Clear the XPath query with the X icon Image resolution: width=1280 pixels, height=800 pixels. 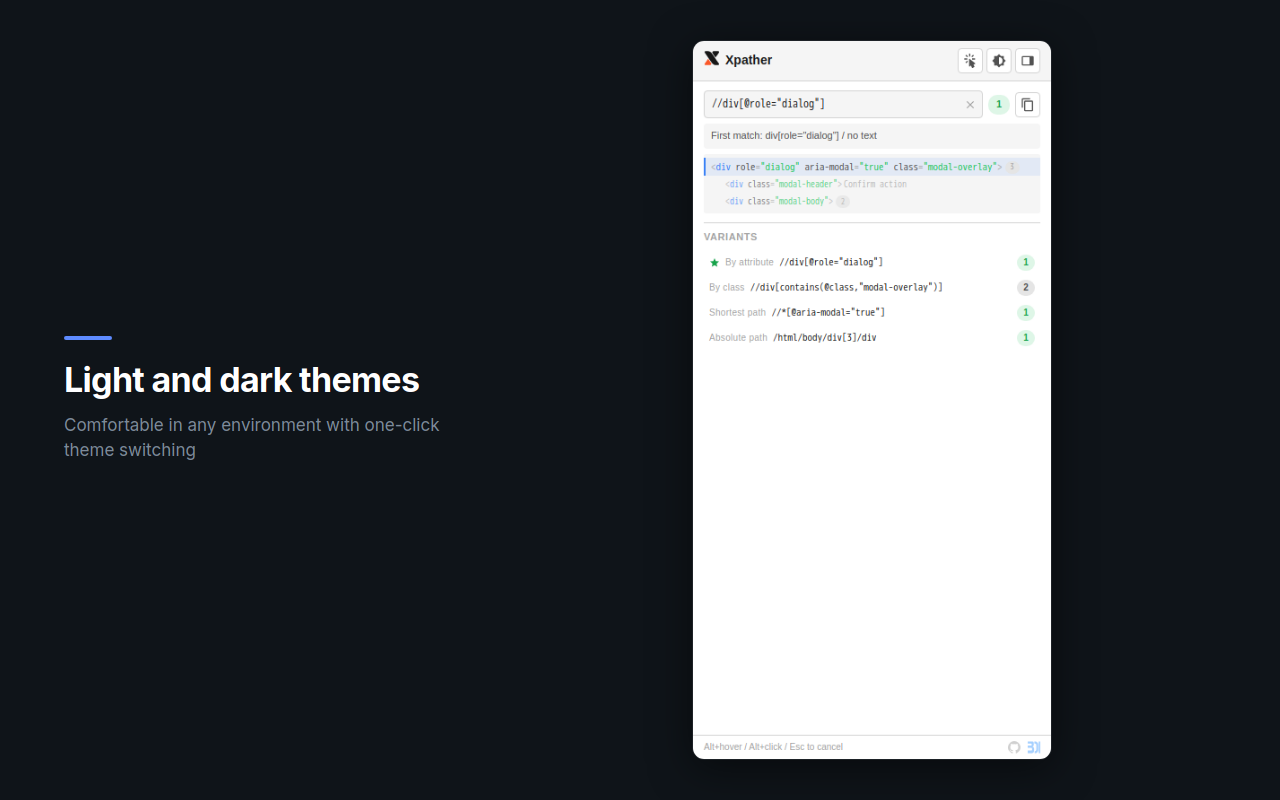point(970,104)
